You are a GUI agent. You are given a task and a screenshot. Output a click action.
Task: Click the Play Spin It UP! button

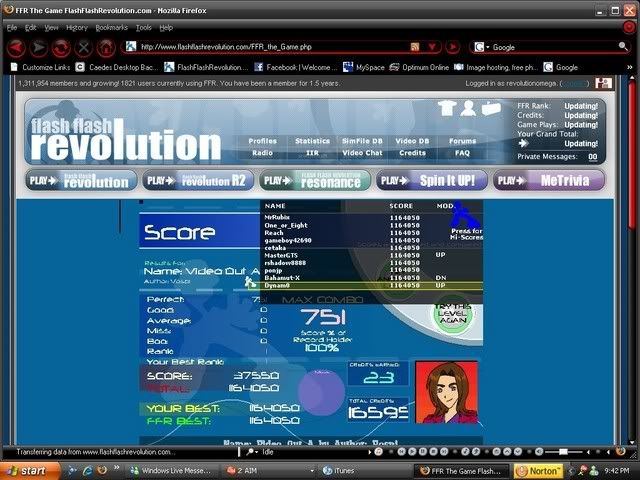(x=433, y=181)
